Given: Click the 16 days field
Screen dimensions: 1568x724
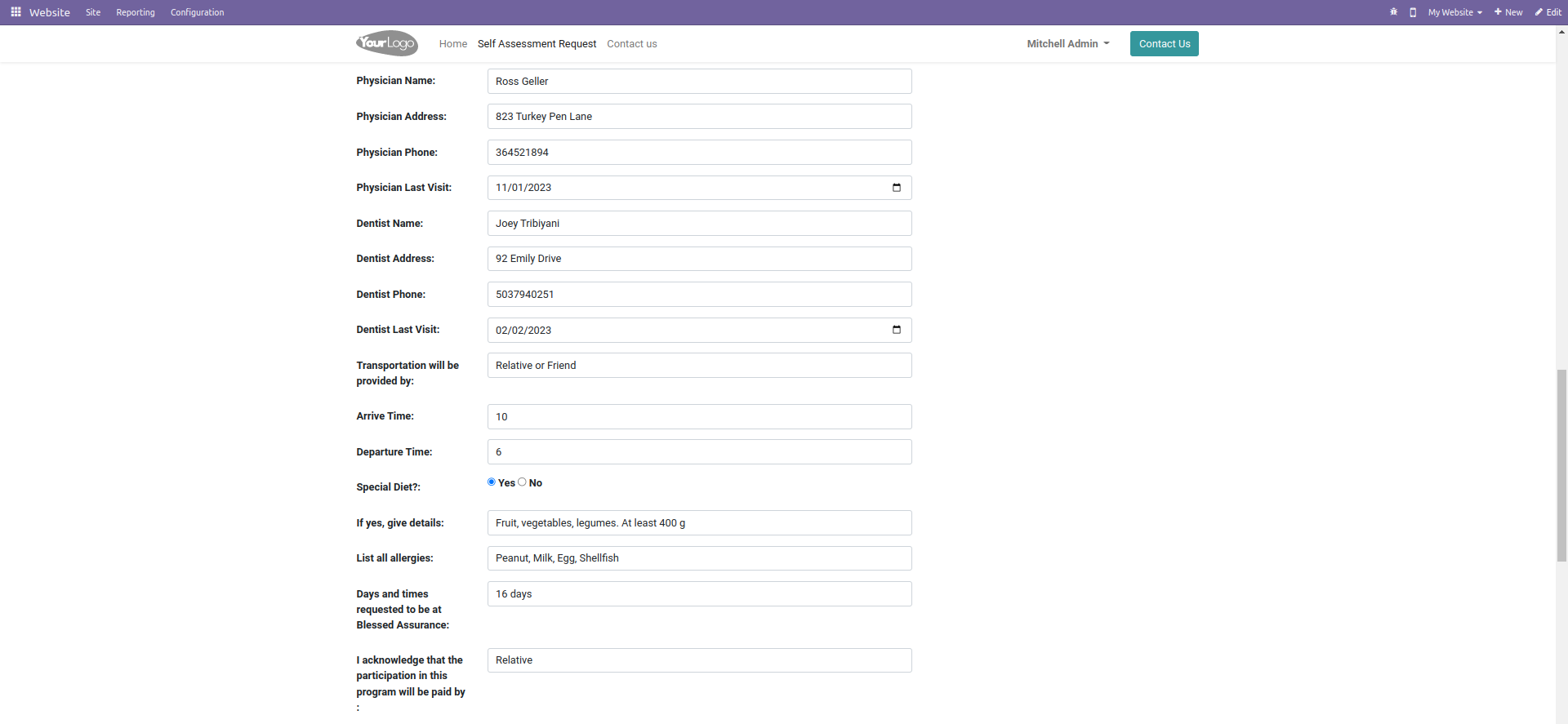Looking at the screenshot, I should [x=700, y=594].
